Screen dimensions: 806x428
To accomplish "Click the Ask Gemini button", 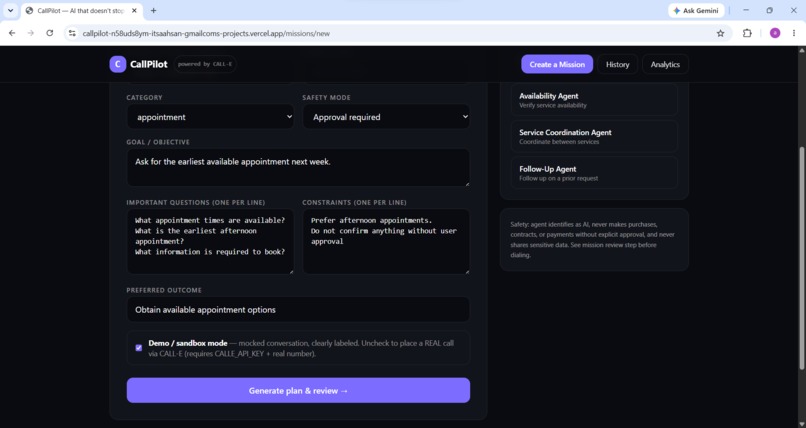I will [696, 10].
